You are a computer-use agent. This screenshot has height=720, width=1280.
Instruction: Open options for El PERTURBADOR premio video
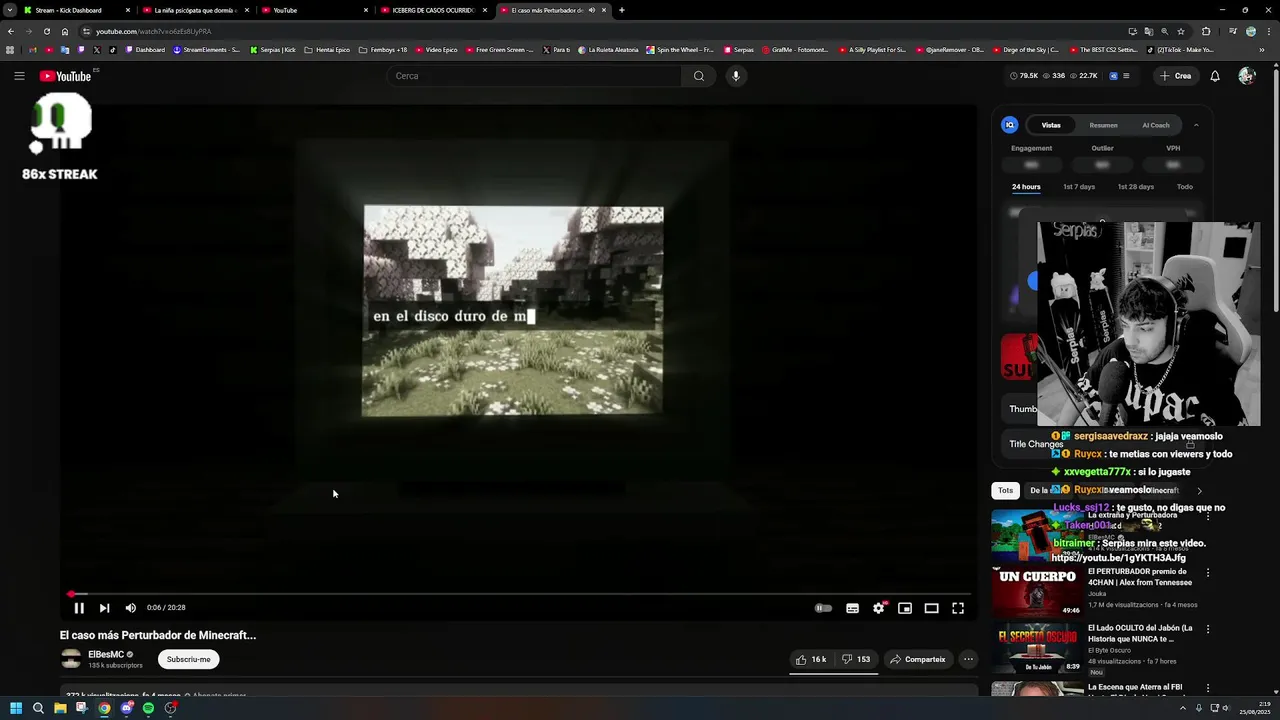[x=1207, y=573]
